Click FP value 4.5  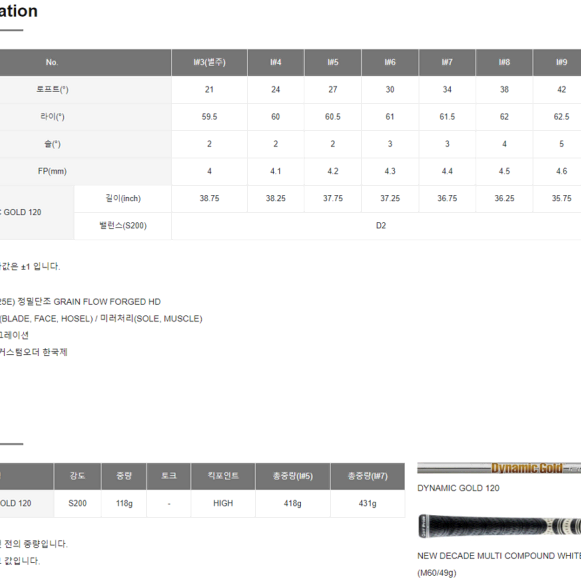pos(504,171)
